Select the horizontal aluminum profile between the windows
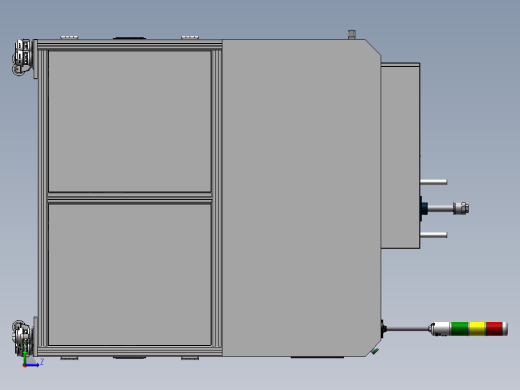This screenshot has height=390, width=520. pyautogui.click(x=130, y=198)
